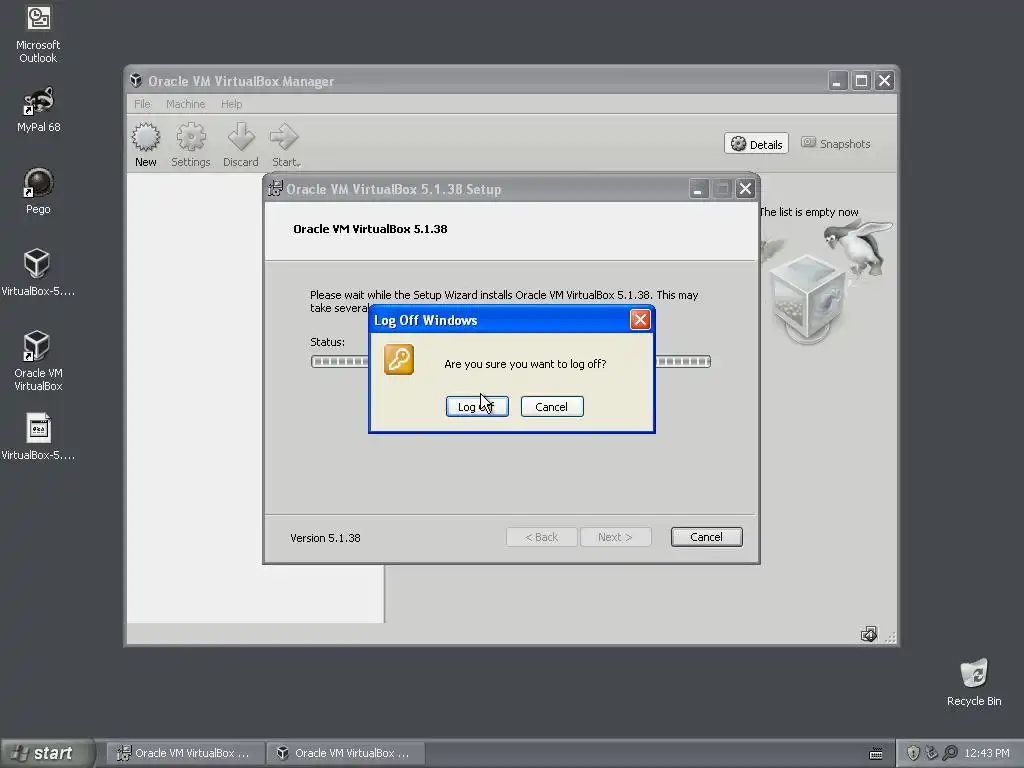The width and height of the screenshot is (1024, 768).
Task: Click the Discard toolbar icon
Action: coord(241,145)
